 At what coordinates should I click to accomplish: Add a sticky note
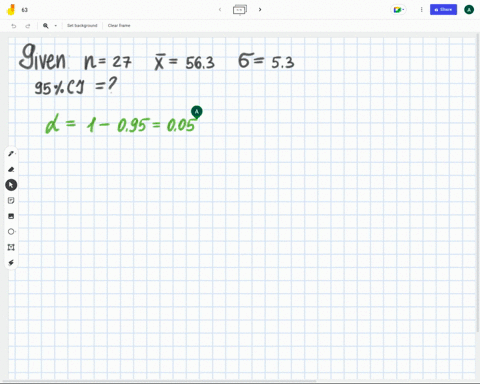coord(11,200)
